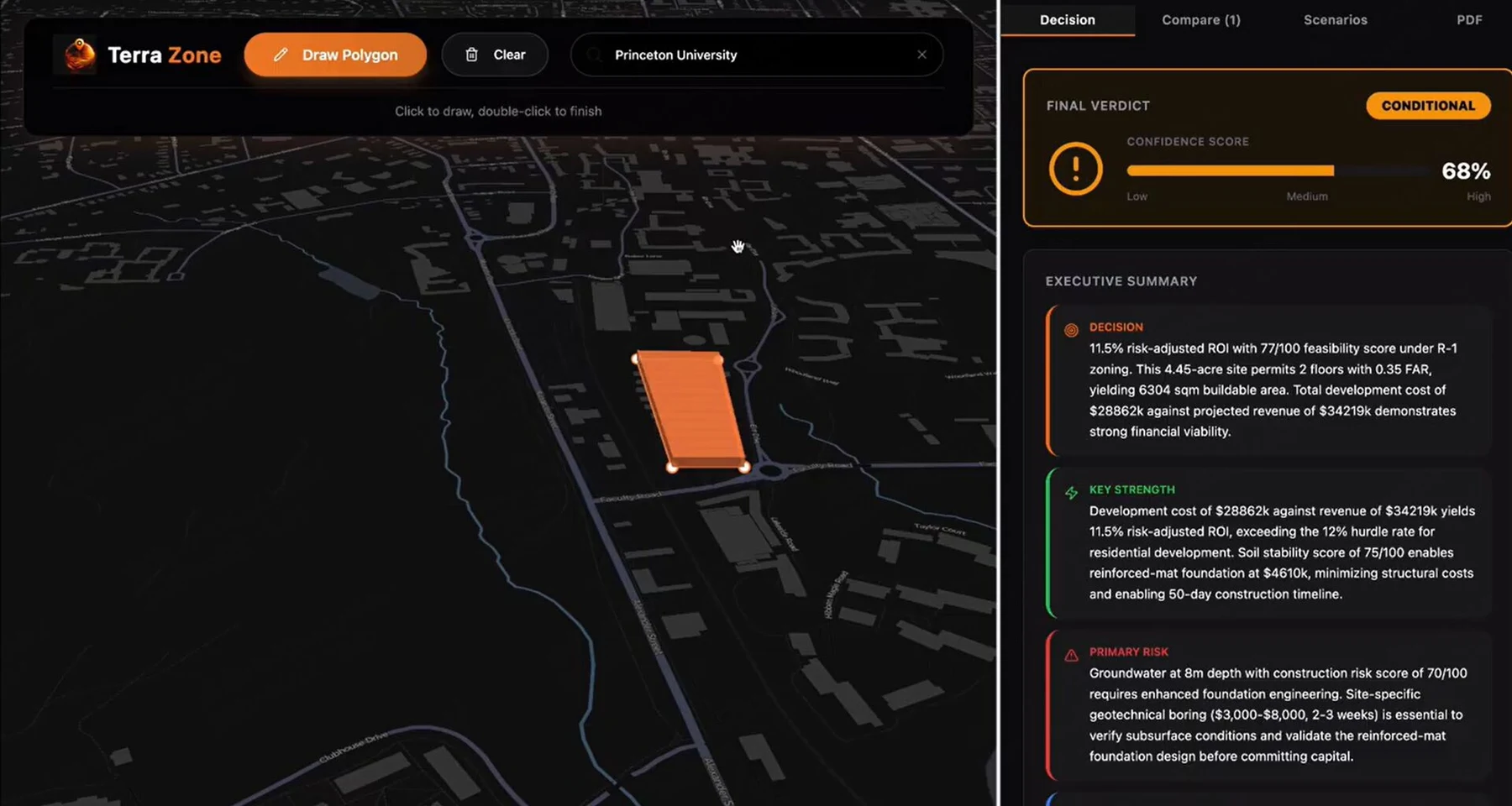Click the Clear button
1512x806 pixels.
(495, 55)
